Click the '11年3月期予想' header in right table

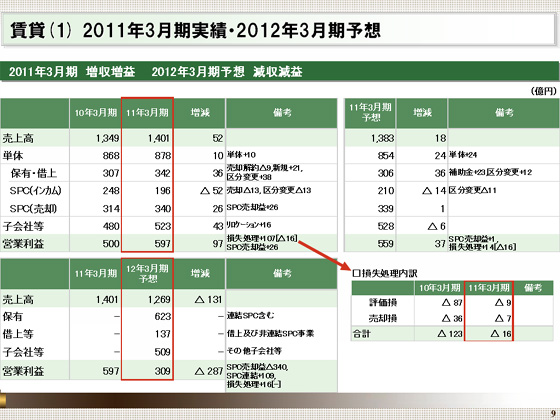click(370, 112)
